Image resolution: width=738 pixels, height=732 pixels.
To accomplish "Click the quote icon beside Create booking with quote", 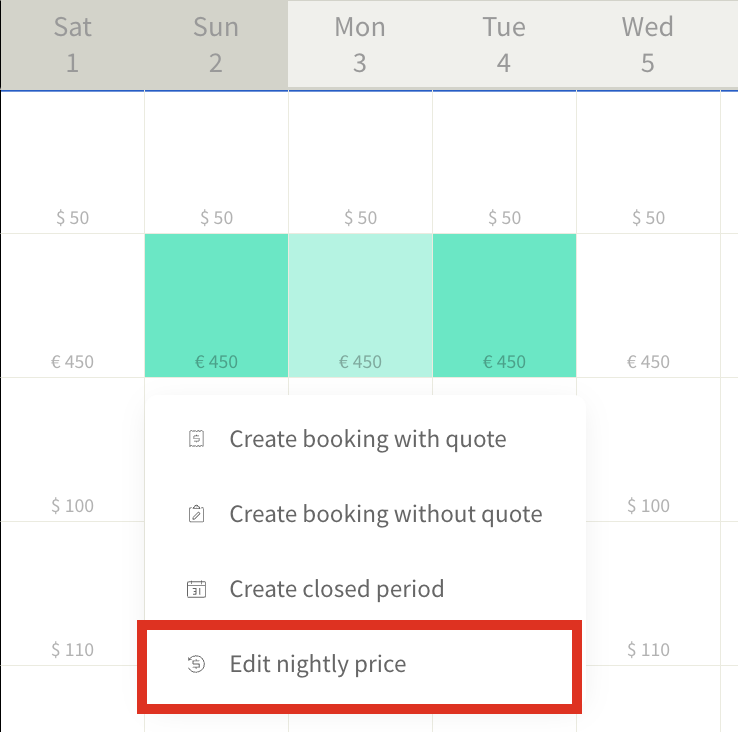I will [197, 439].
